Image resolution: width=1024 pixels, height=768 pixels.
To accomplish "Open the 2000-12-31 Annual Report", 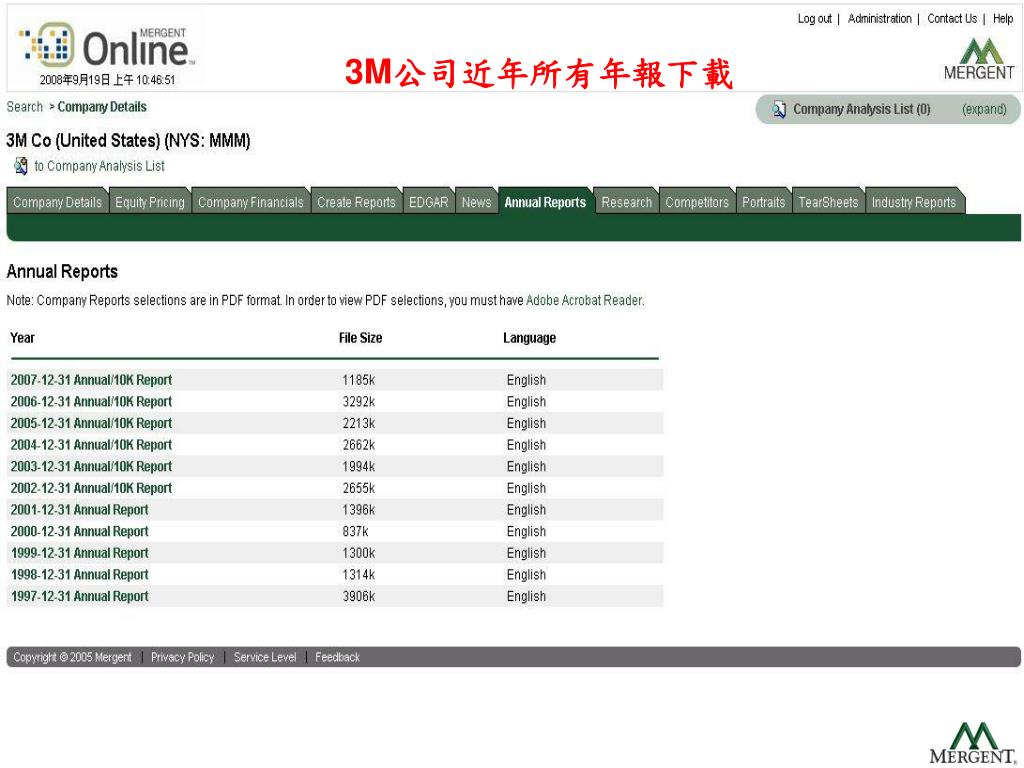I will (x=79, y=530).
